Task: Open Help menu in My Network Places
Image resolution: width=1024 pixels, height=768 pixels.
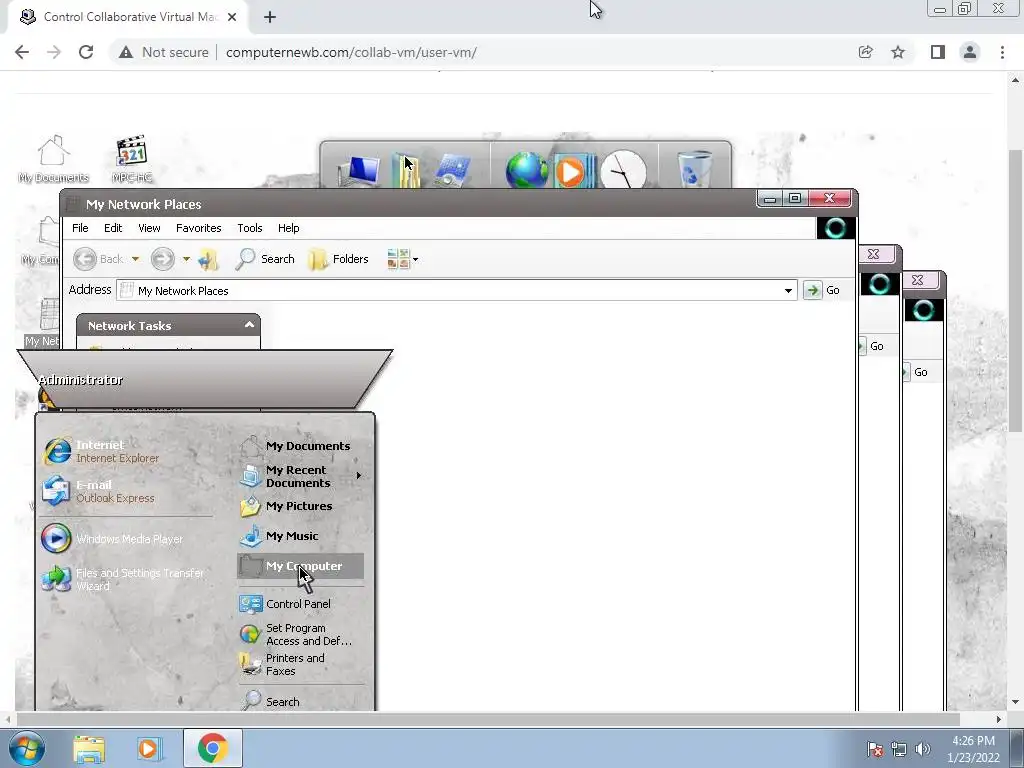Action: [x=289, y=228]
